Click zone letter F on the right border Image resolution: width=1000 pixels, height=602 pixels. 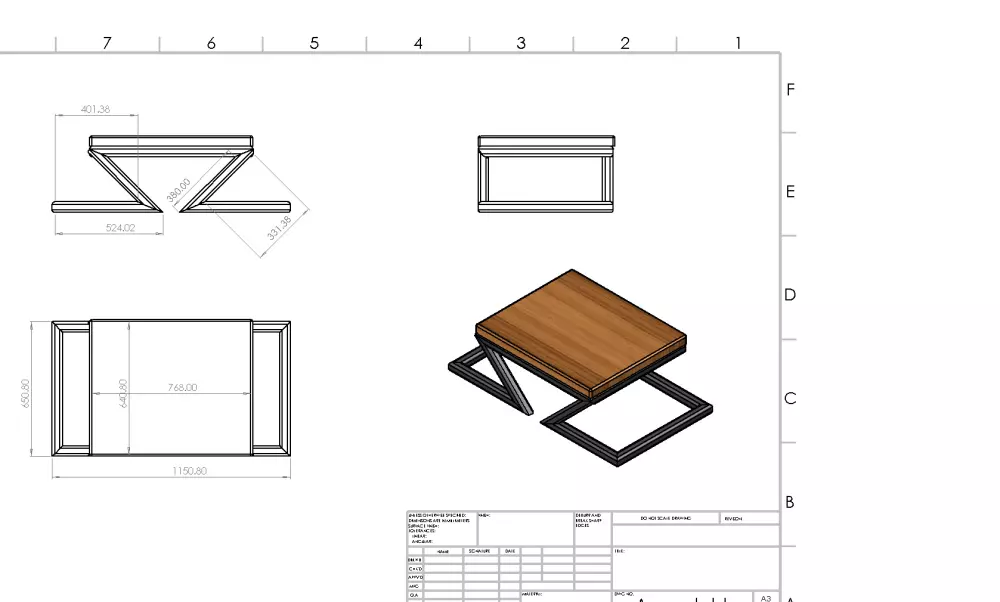click(790, 89)
